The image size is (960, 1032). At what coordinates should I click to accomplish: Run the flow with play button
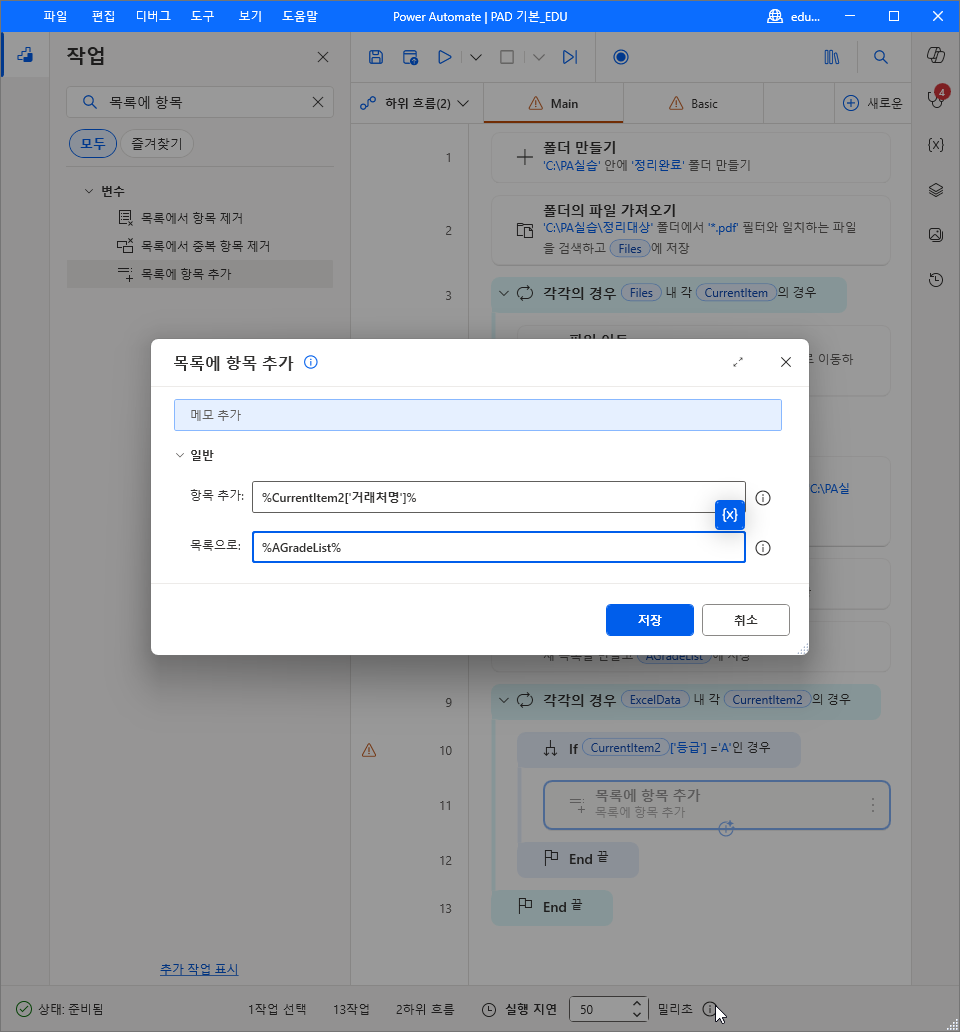coord(445,57)
